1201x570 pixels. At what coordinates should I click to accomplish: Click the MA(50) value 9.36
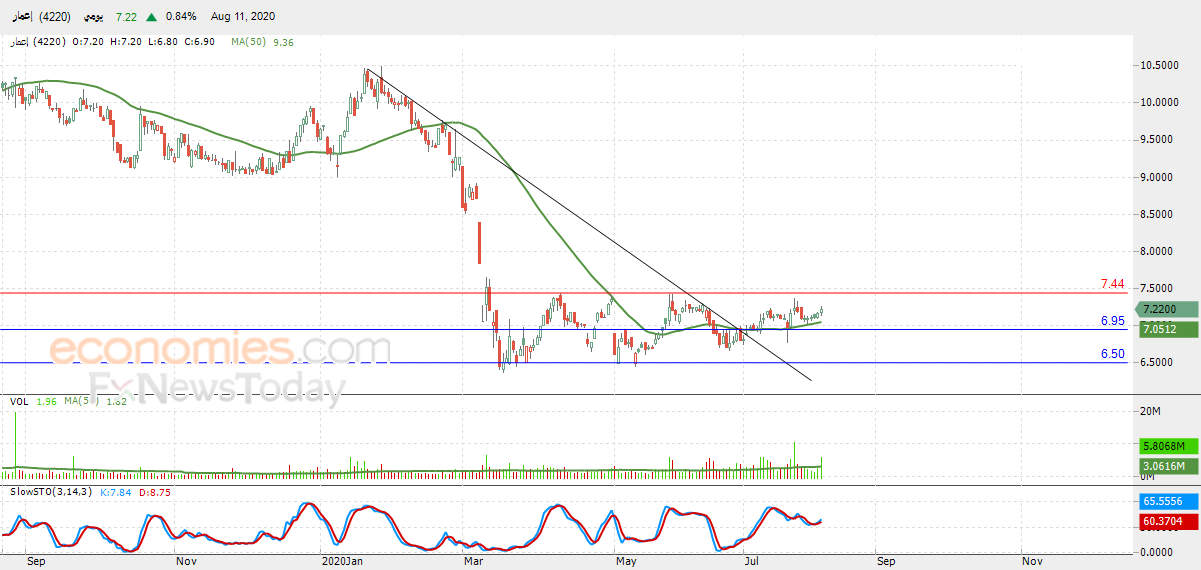(283, 42)
